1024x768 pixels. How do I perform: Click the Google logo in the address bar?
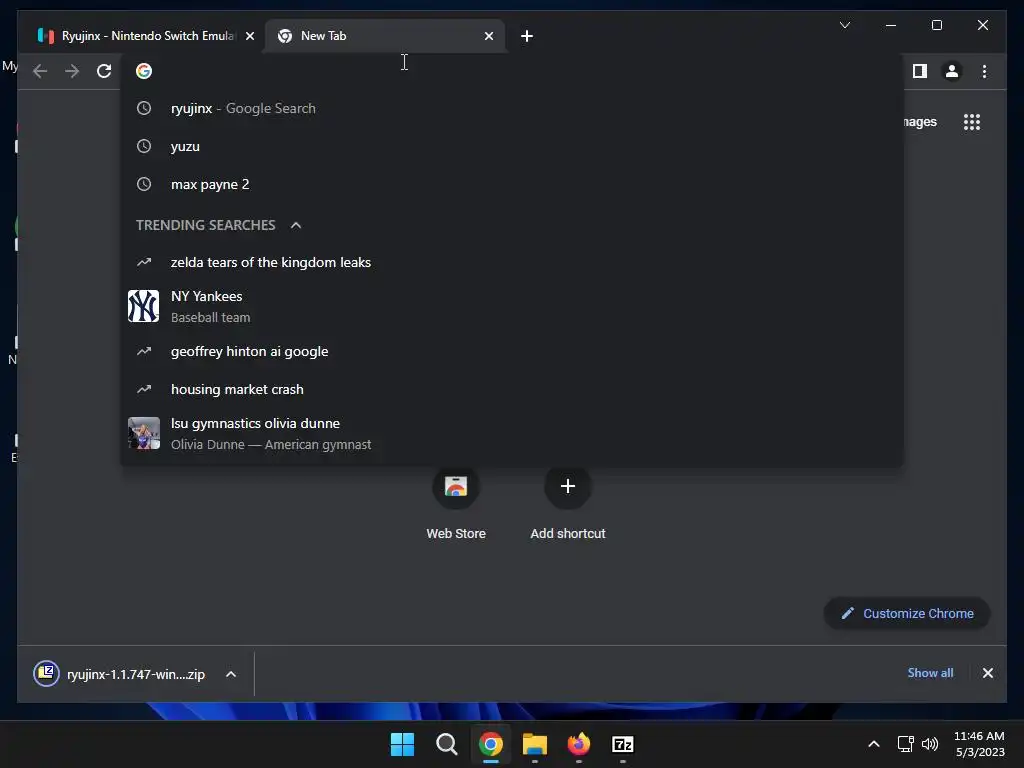[x=144, y=71]
